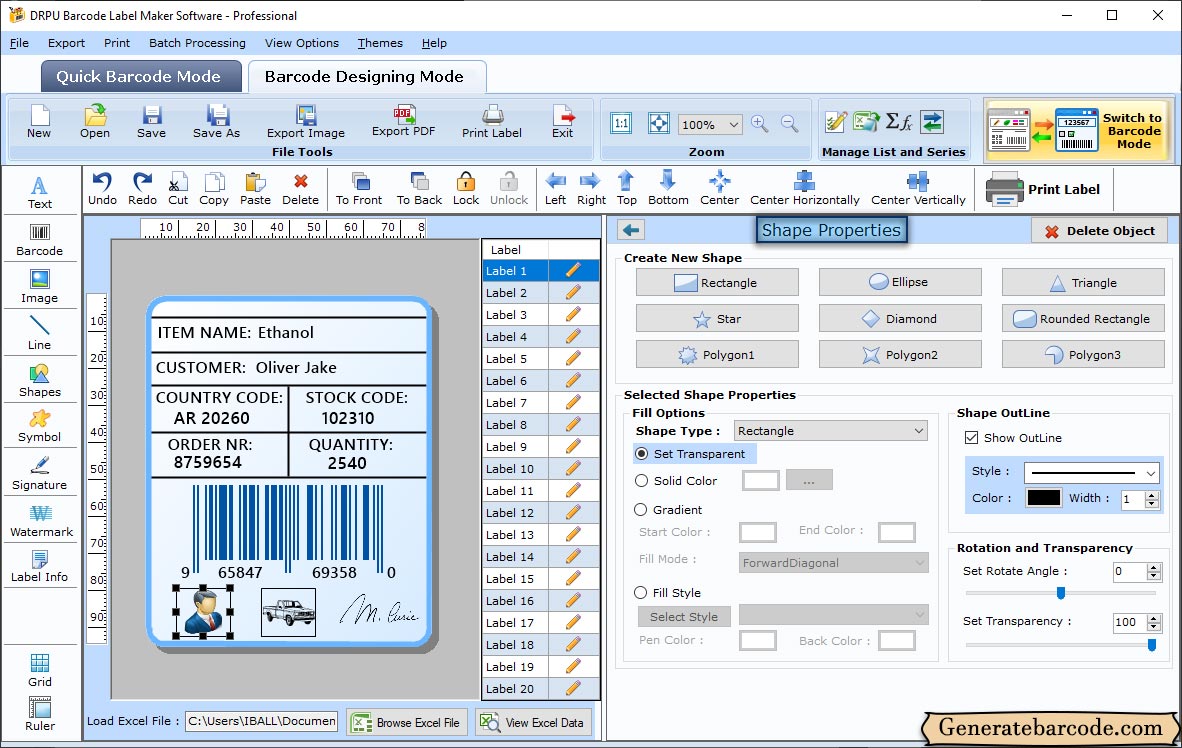Select the Text tool
1182x748 pixels.
39,192
